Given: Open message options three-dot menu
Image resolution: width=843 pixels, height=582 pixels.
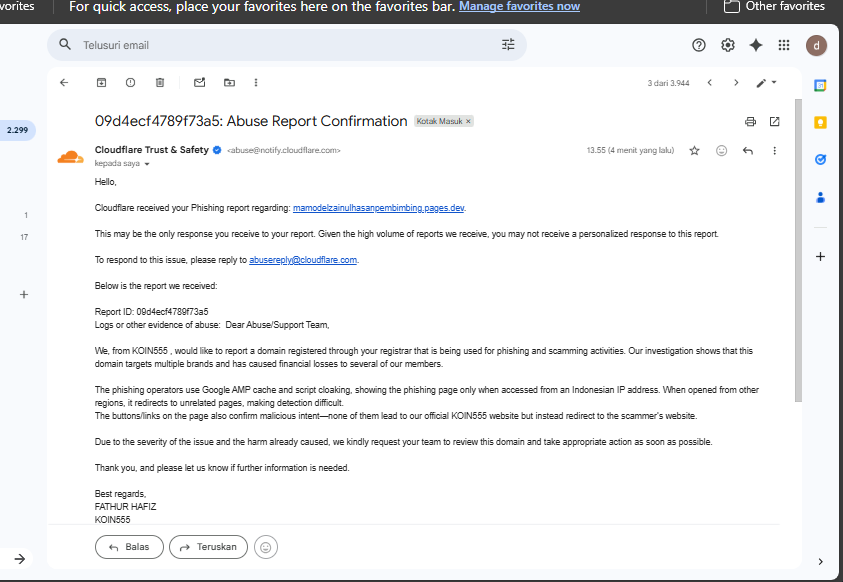Looking at the screenshot, I should pos(774,150).
